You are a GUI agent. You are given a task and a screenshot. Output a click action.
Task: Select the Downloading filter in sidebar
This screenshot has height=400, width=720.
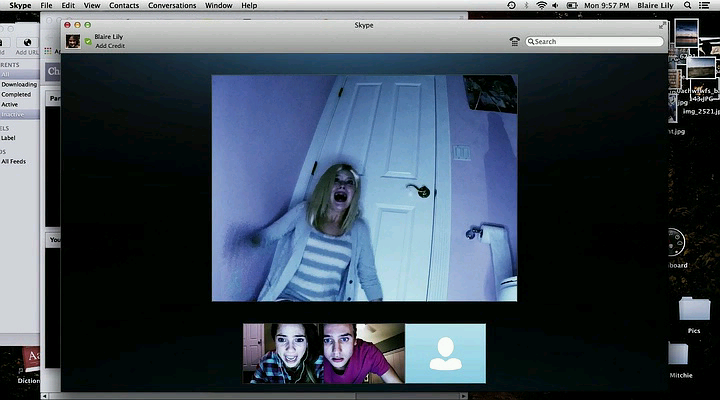(x=19, y=84)
